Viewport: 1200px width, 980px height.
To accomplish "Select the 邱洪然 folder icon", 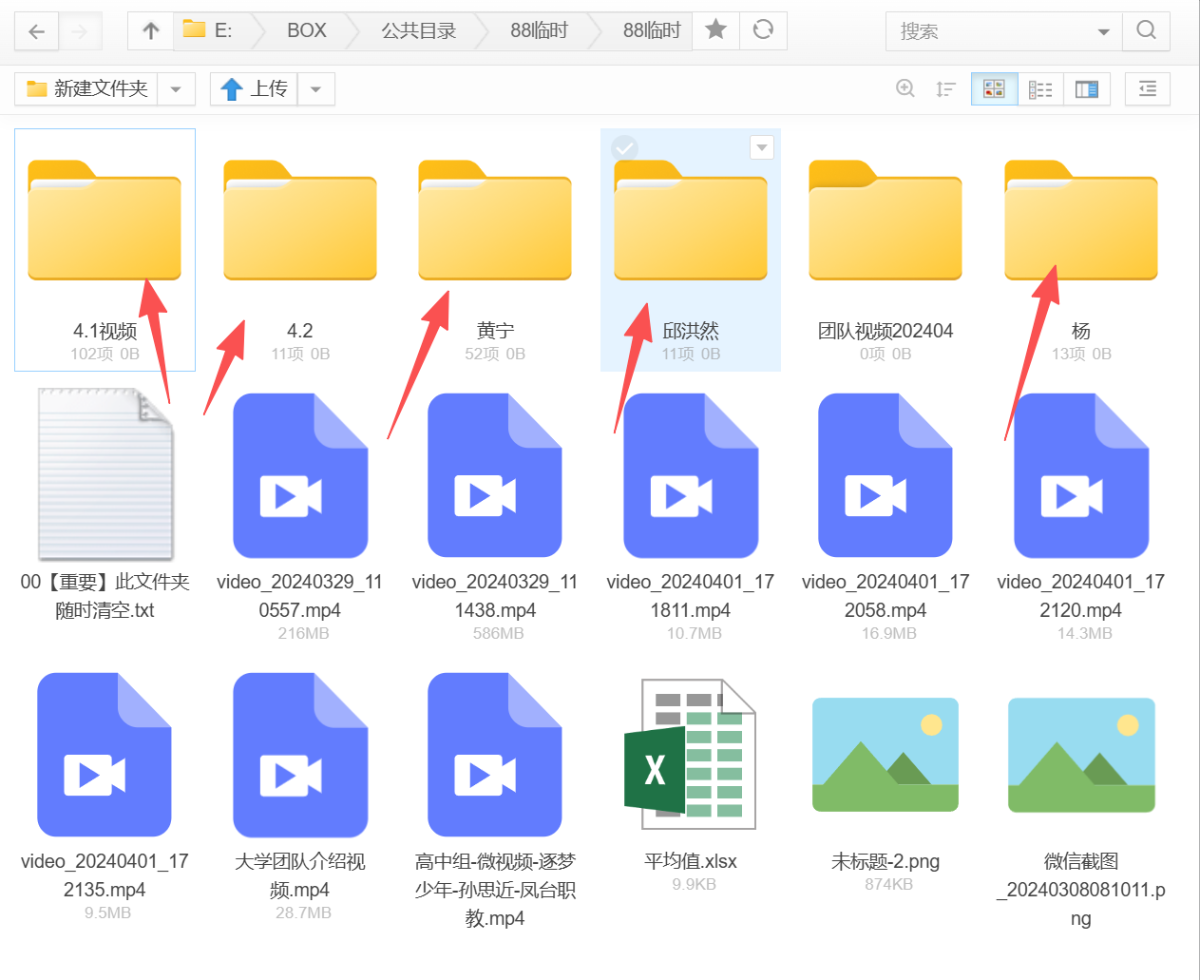I will (691, 220).
